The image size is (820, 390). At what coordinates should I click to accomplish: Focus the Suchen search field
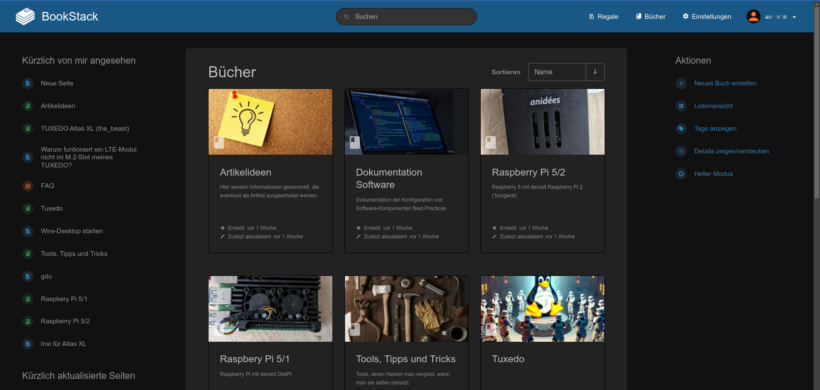406,17
